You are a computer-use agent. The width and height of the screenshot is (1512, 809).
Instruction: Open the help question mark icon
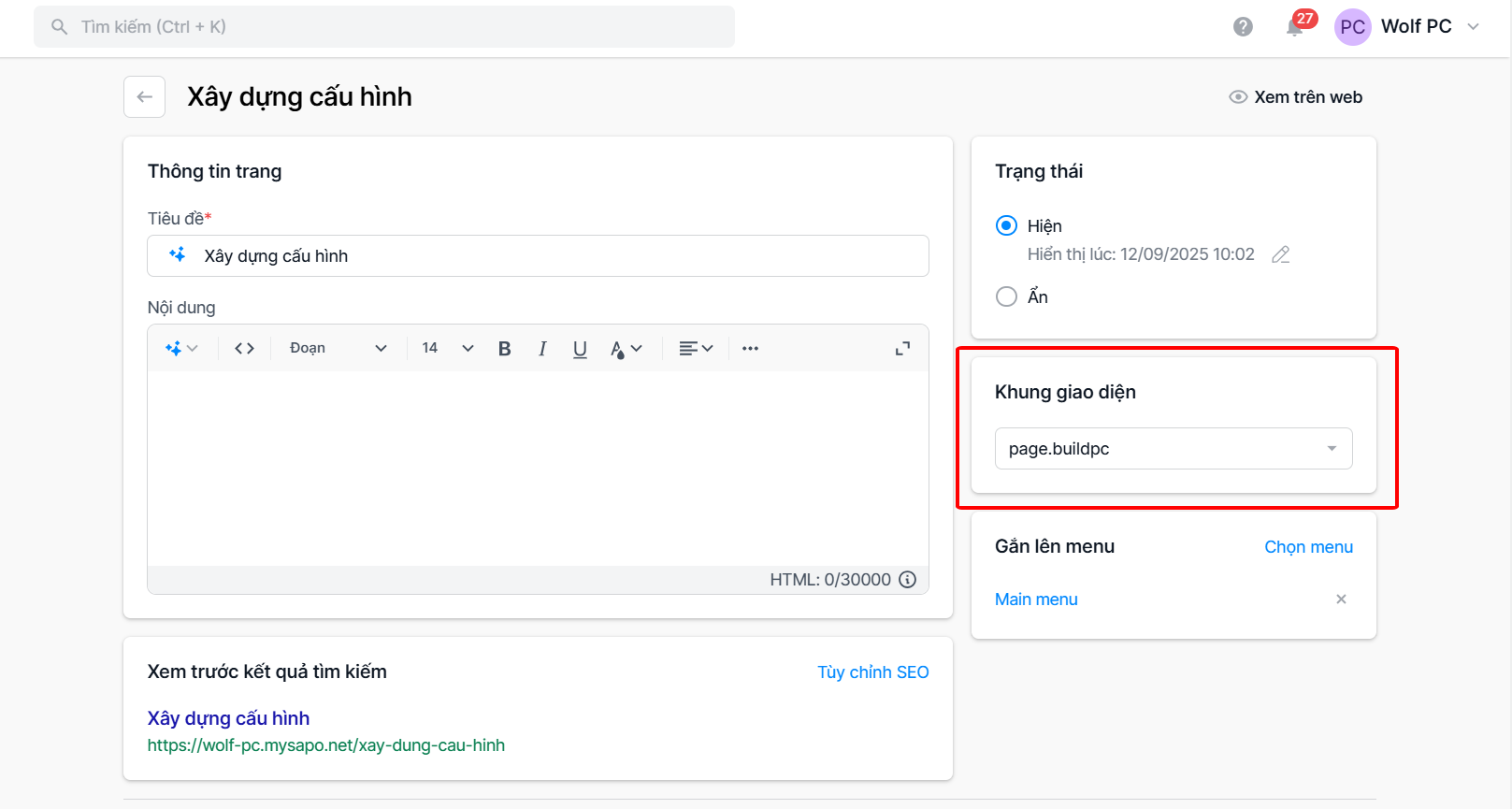coord(1243,26)
